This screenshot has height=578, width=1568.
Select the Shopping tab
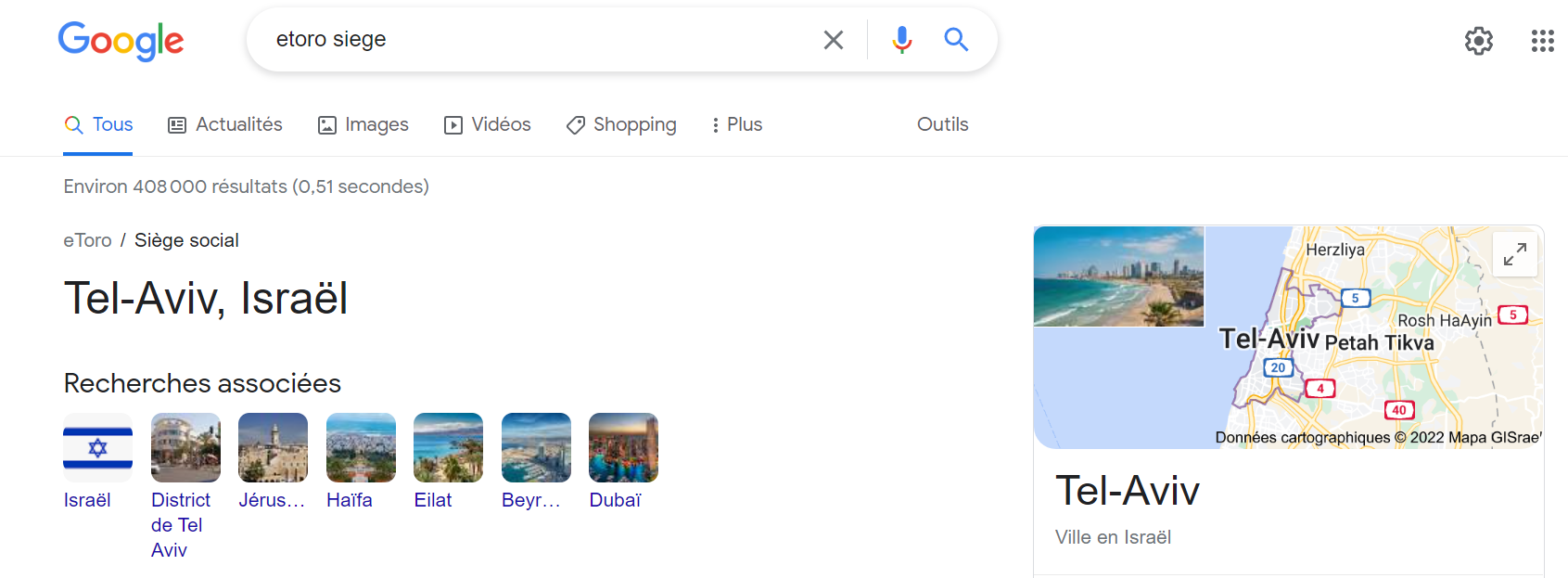(621, 124)
